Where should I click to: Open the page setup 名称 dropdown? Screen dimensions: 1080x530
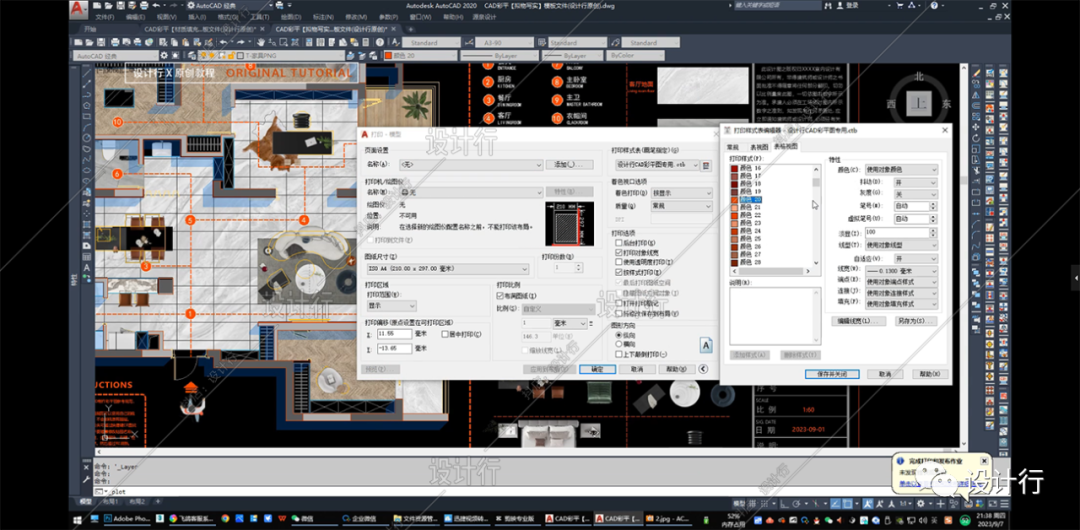[471, 165]
